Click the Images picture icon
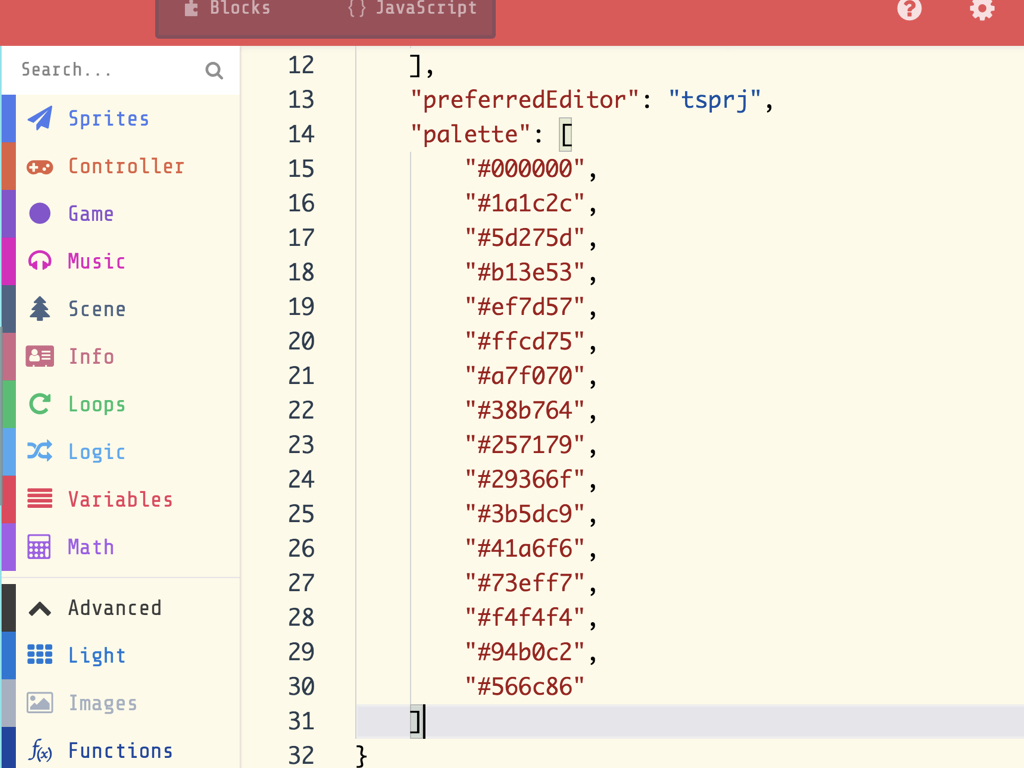Screen dimensions: 1024x768 pyautogui.click(x=40, y=703)
